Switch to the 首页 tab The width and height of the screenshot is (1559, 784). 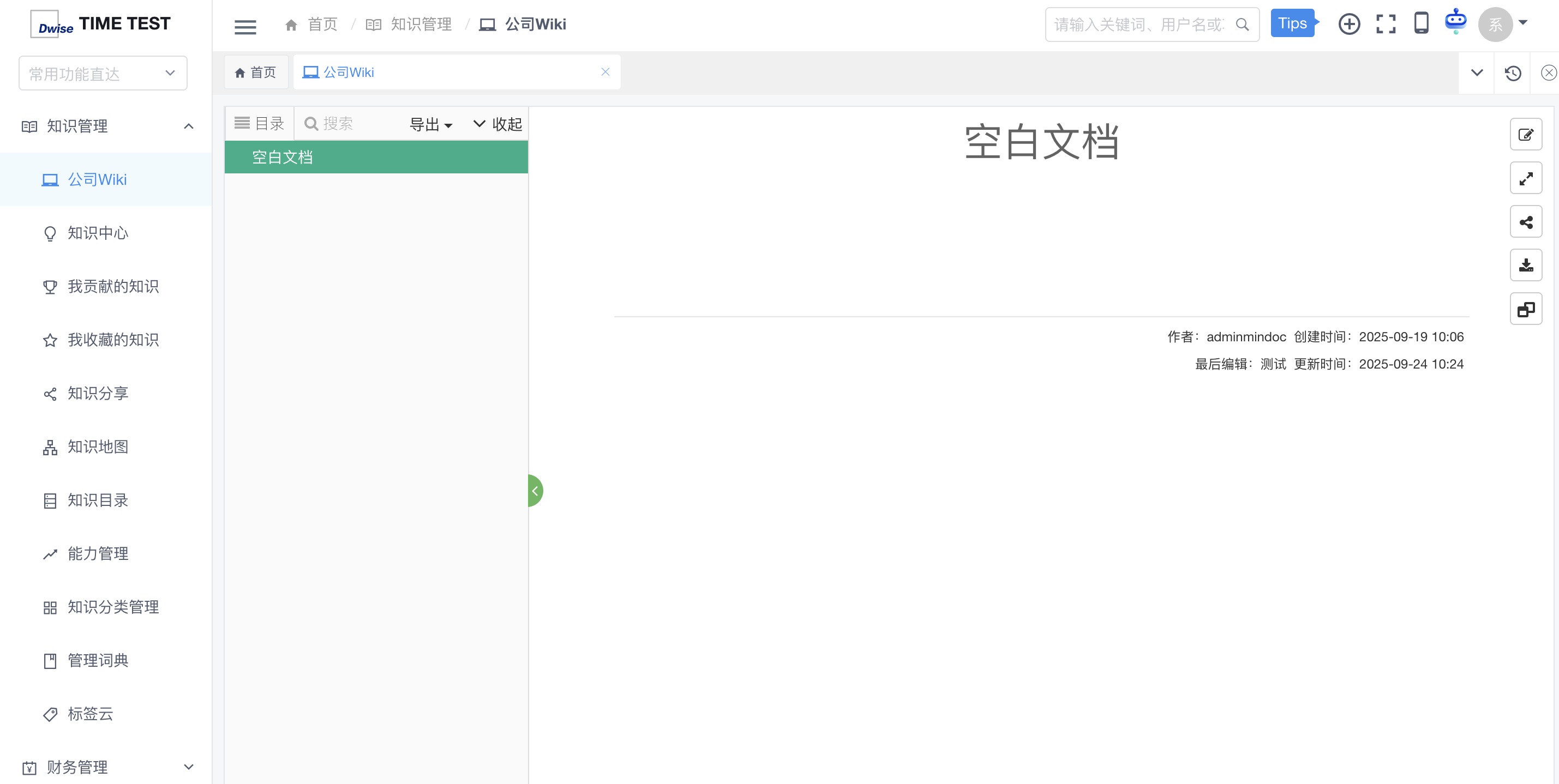255,73
